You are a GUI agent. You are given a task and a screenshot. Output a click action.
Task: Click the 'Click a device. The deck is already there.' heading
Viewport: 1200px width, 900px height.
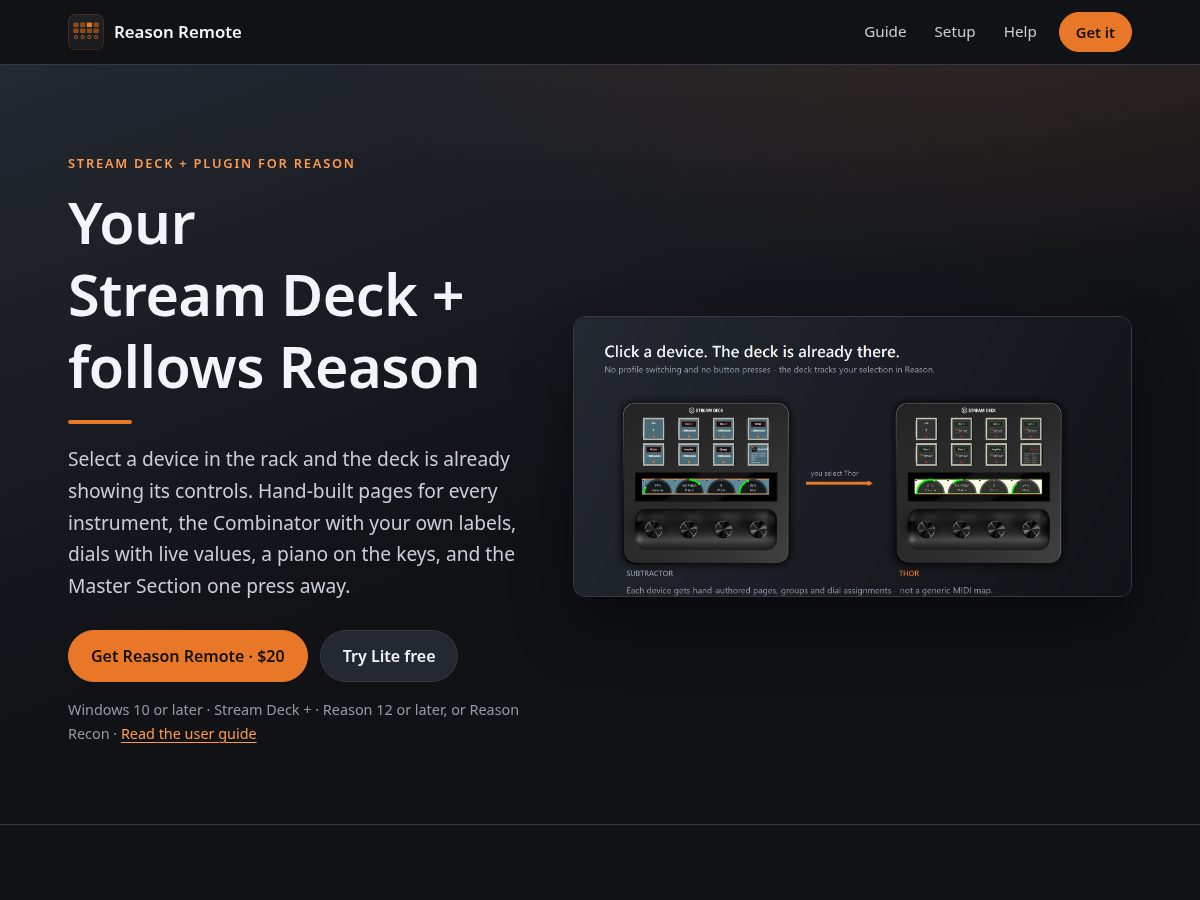coord(752,352)
